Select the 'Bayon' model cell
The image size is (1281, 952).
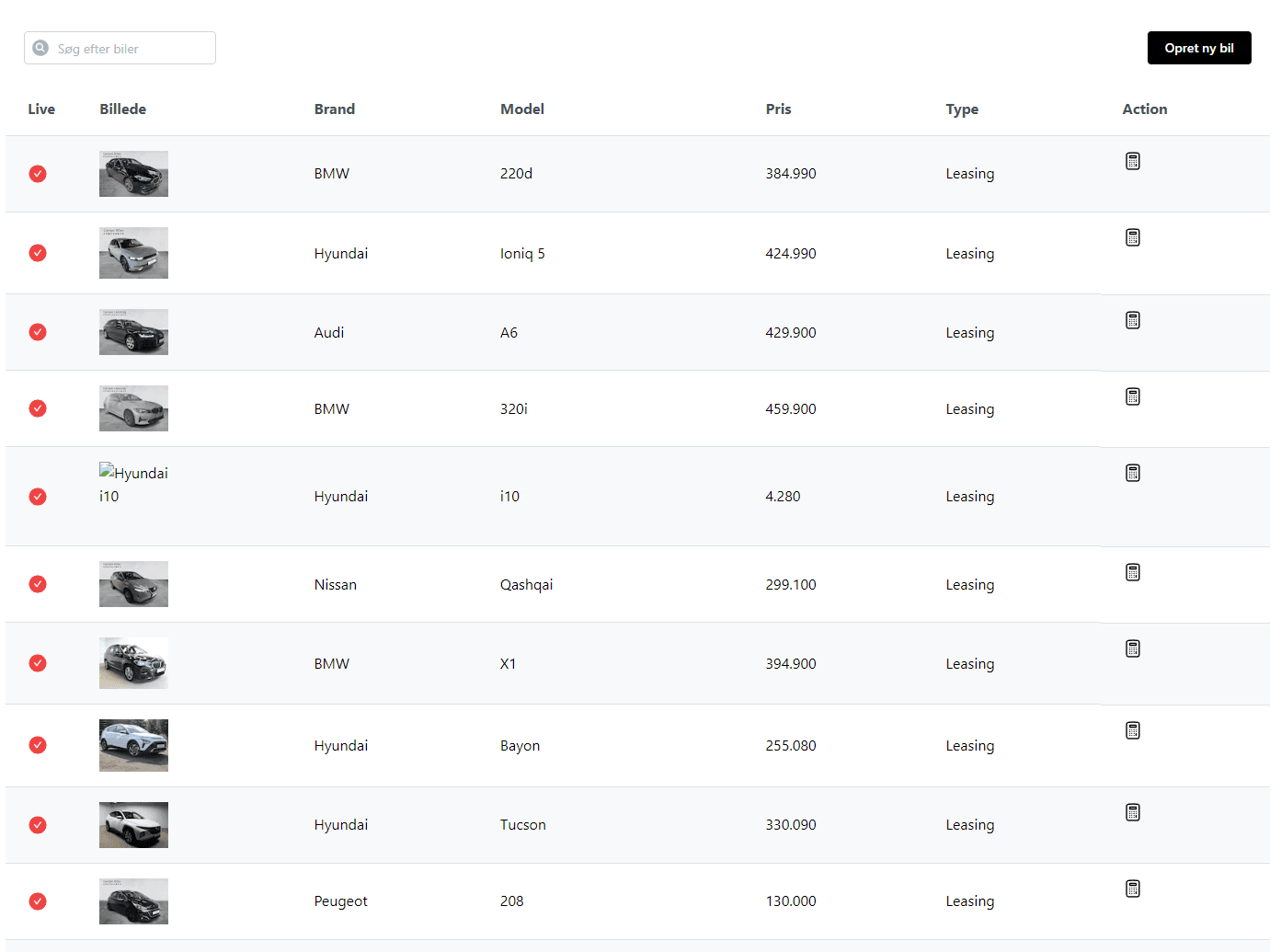coord(520,746)
